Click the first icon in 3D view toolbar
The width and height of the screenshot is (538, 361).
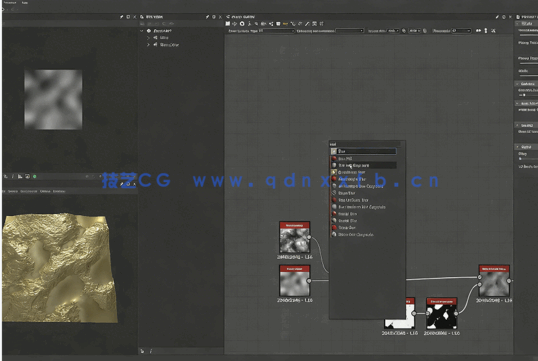pos(5,176)
